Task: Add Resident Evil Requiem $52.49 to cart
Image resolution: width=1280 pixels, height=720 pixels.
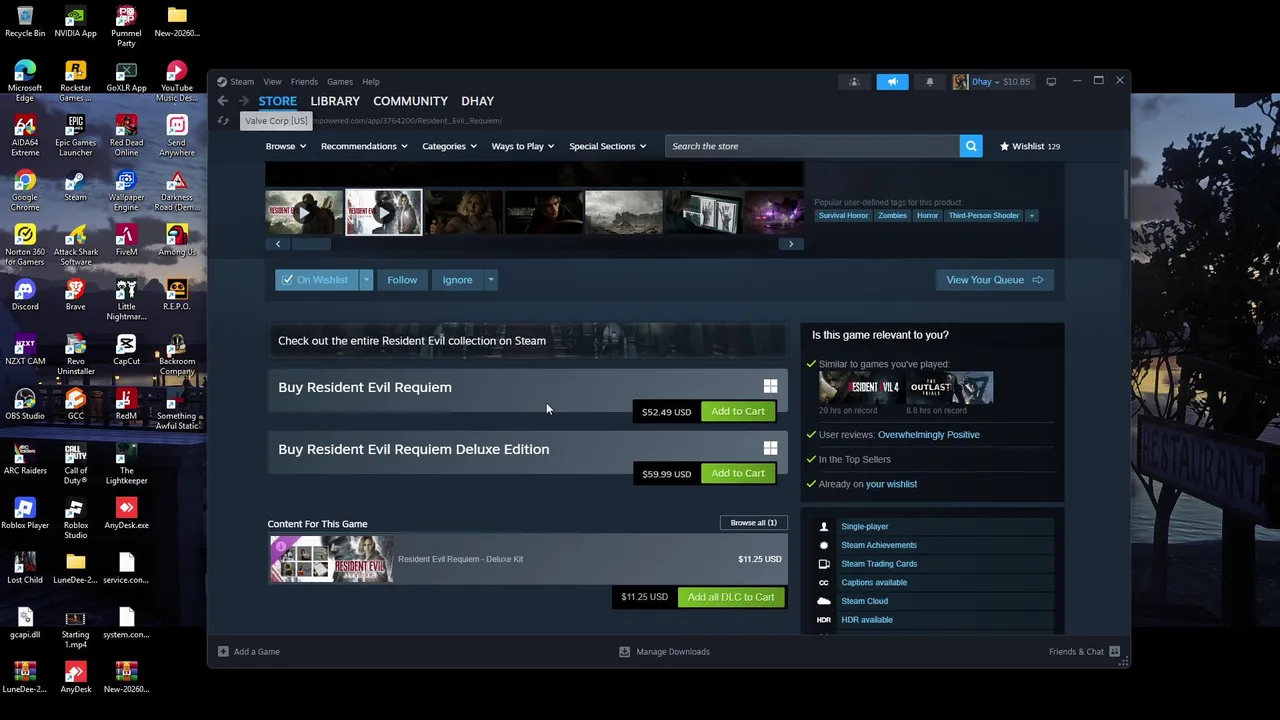Action: point(738,411)
